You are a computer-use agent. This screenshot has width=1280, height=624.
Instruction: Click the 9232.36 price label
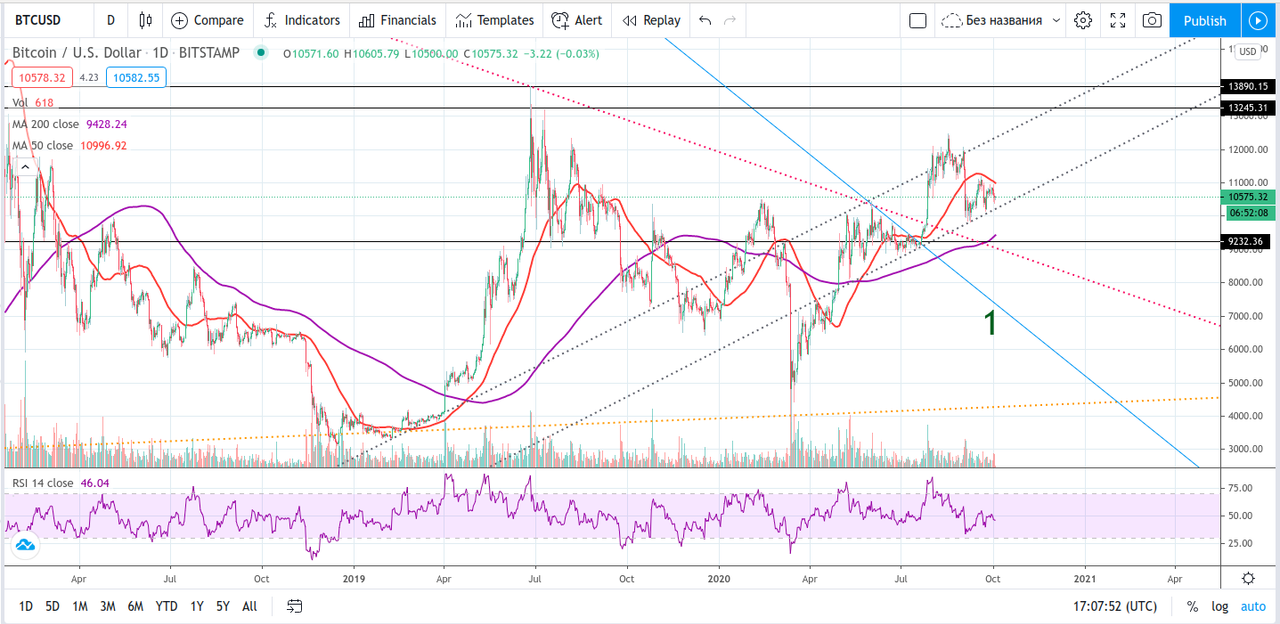click(1247, 241)
